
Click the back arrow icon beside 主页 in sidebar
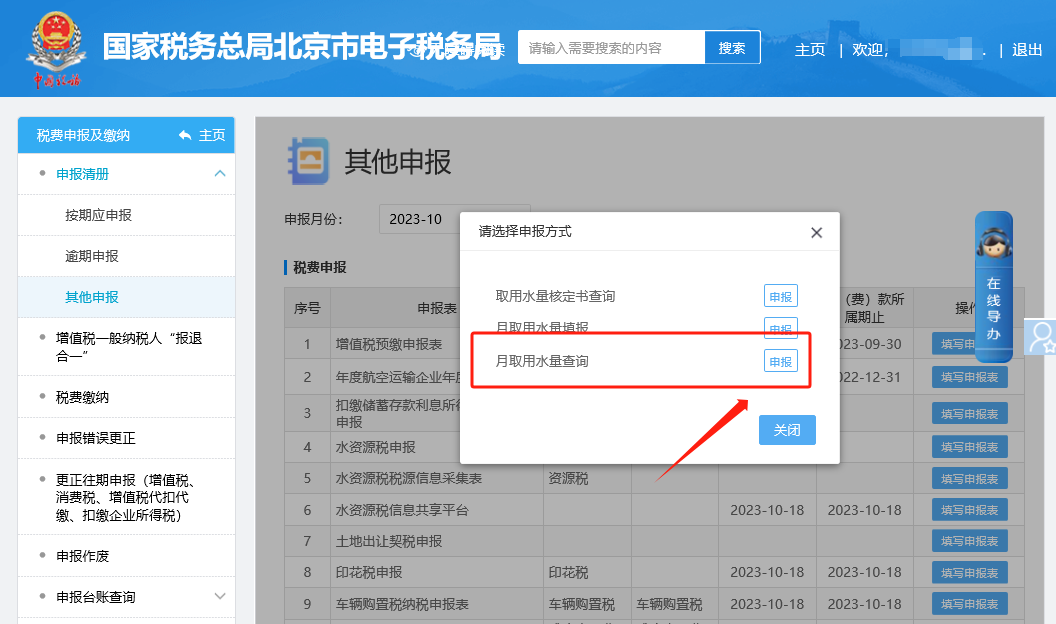(x=185, y=135)
